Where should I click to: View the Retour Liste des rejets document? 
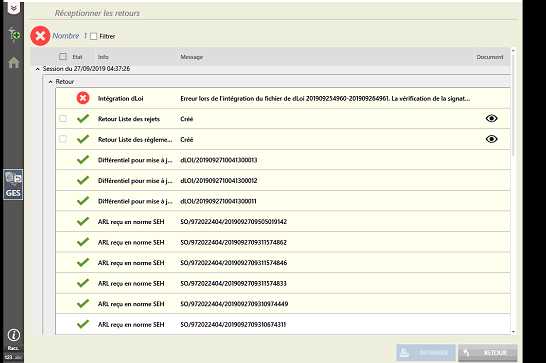point(491,118)
